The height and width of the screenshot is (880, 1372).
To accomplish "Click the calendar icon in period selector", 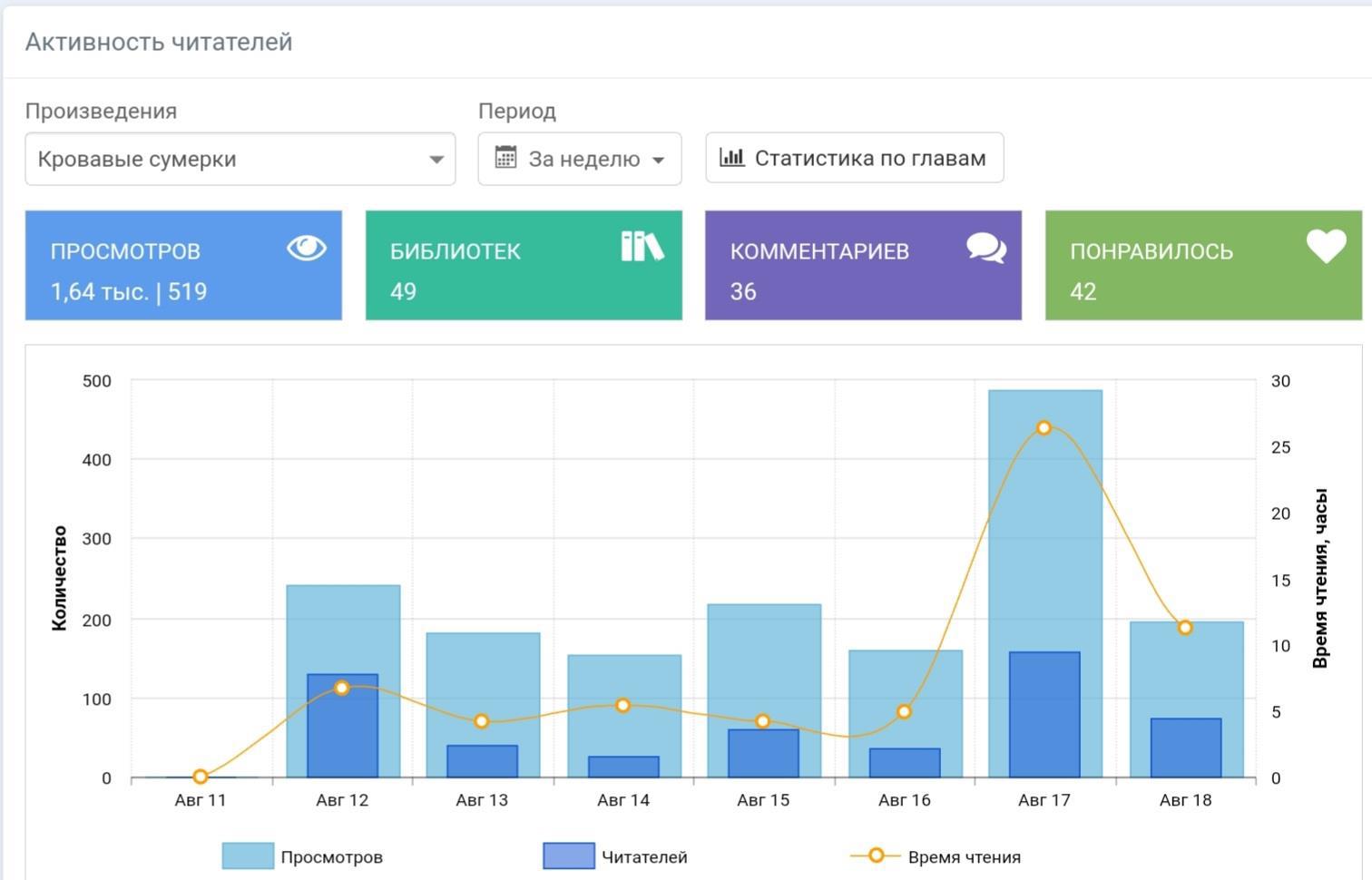I will 505,158.
